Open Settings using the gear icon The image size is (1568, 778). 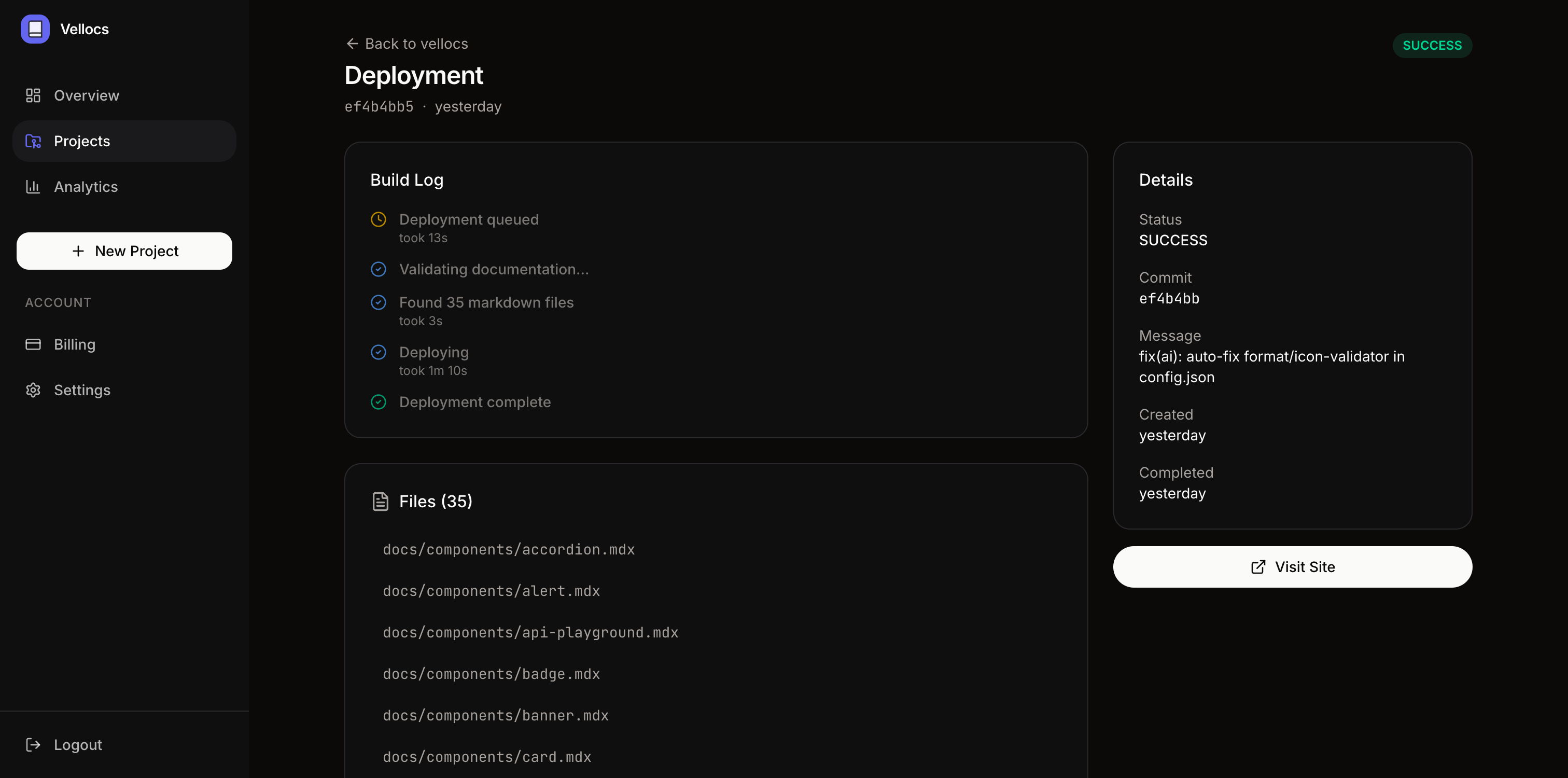click(x=32, y=390)
